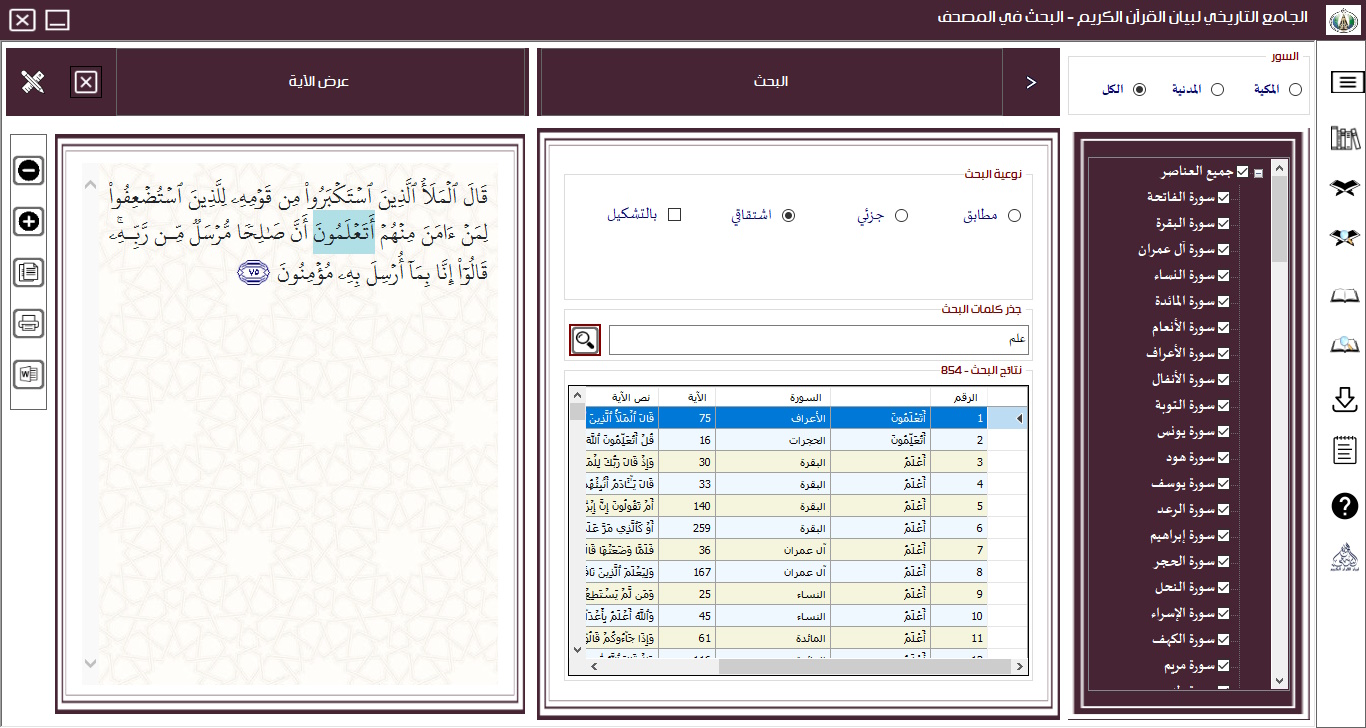
Task: Open the pencil and ruler tools icon
Action: point(33,82)
